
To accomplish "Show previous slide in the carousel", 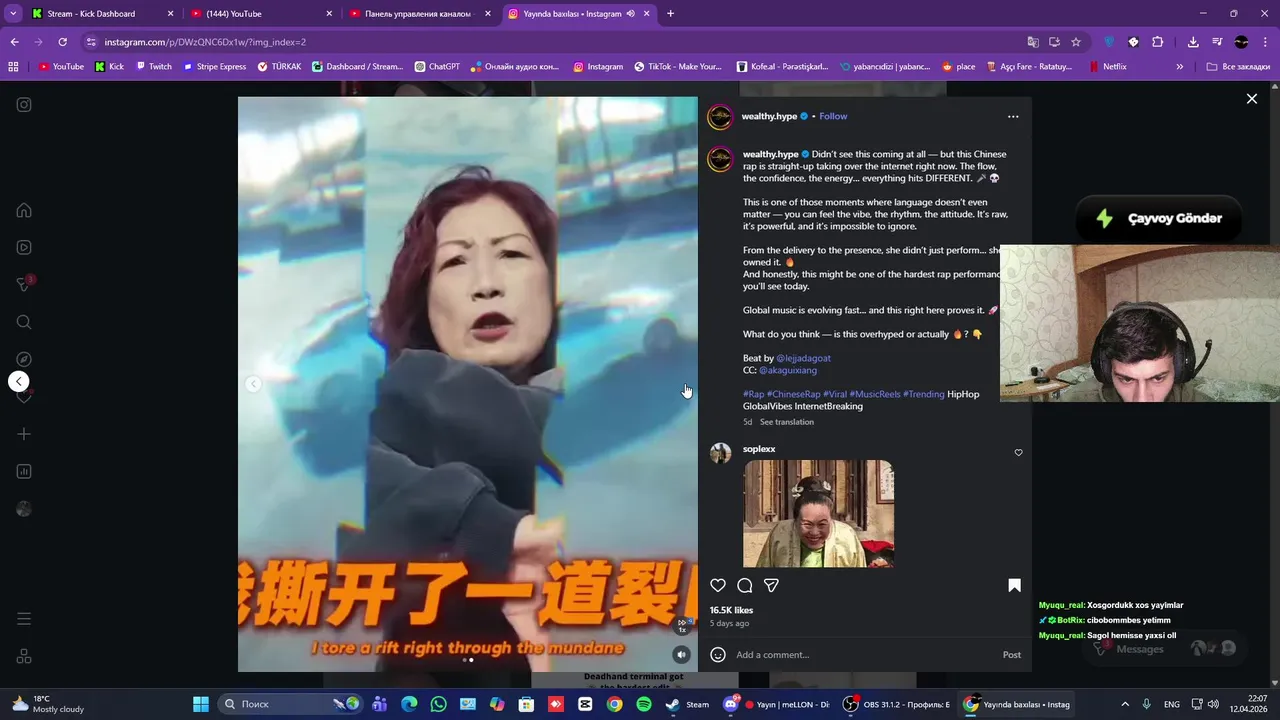I will click(x=253, y=384).
